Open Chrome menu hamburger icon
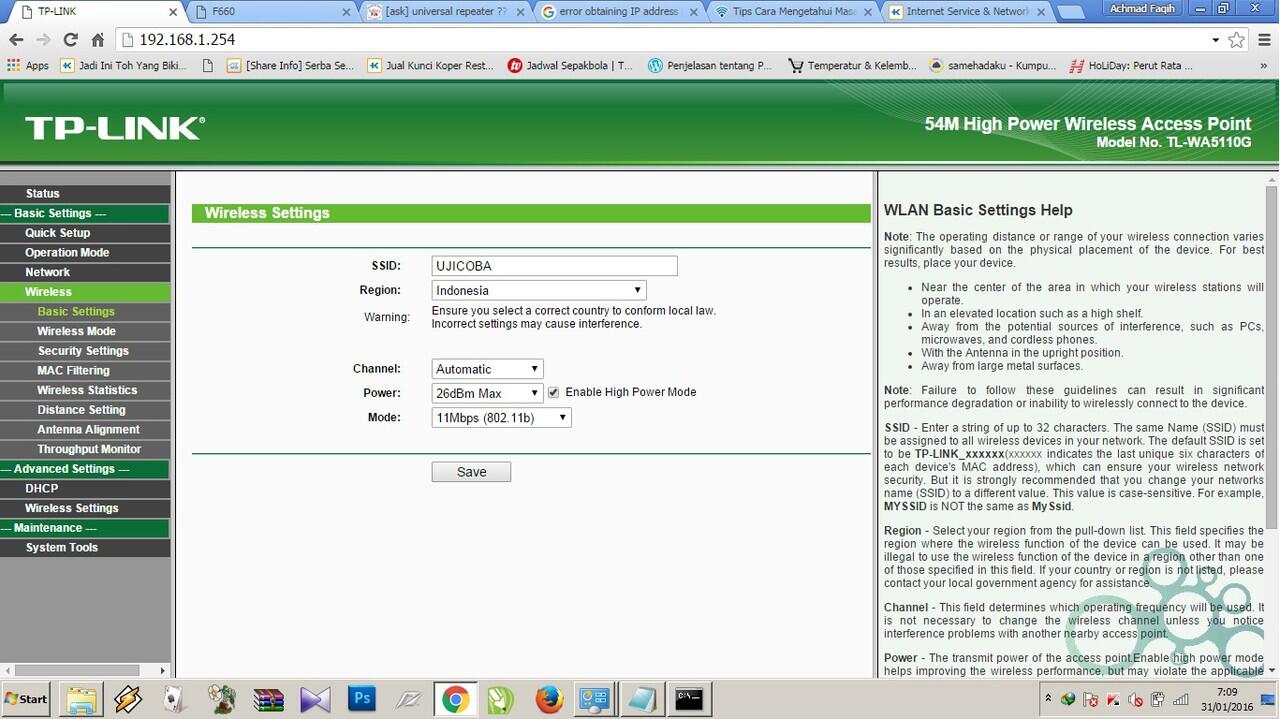 1263,40
